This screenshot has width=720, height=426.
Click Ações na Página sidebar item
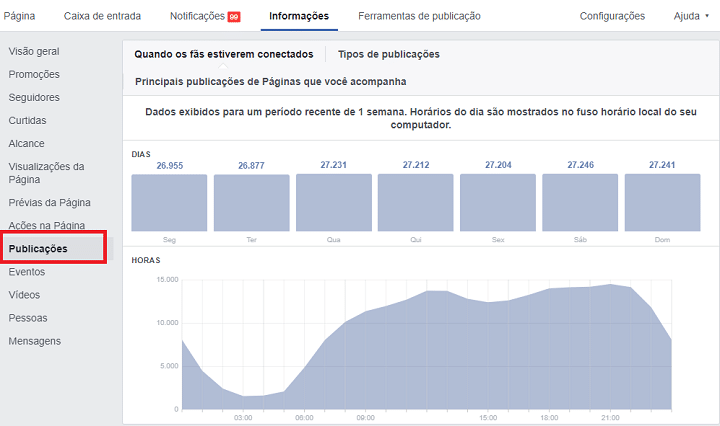tap(46, 226)
